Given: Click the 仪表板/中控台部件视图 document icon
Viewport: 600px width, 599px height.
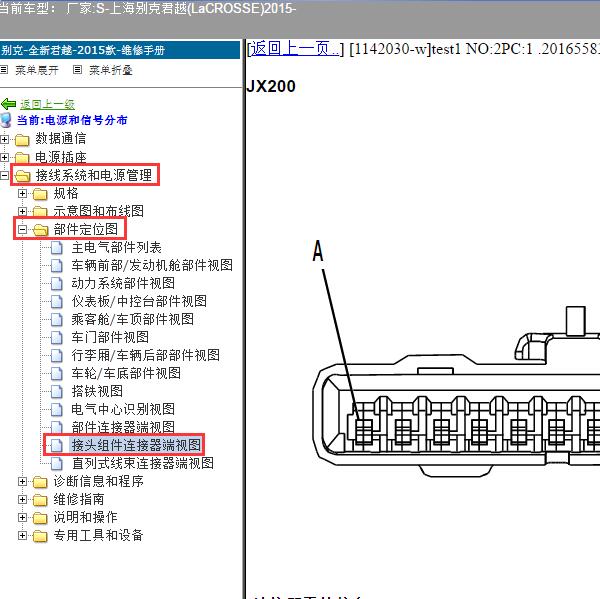Looking at the screenshot, I should click(x=57, y=302).
